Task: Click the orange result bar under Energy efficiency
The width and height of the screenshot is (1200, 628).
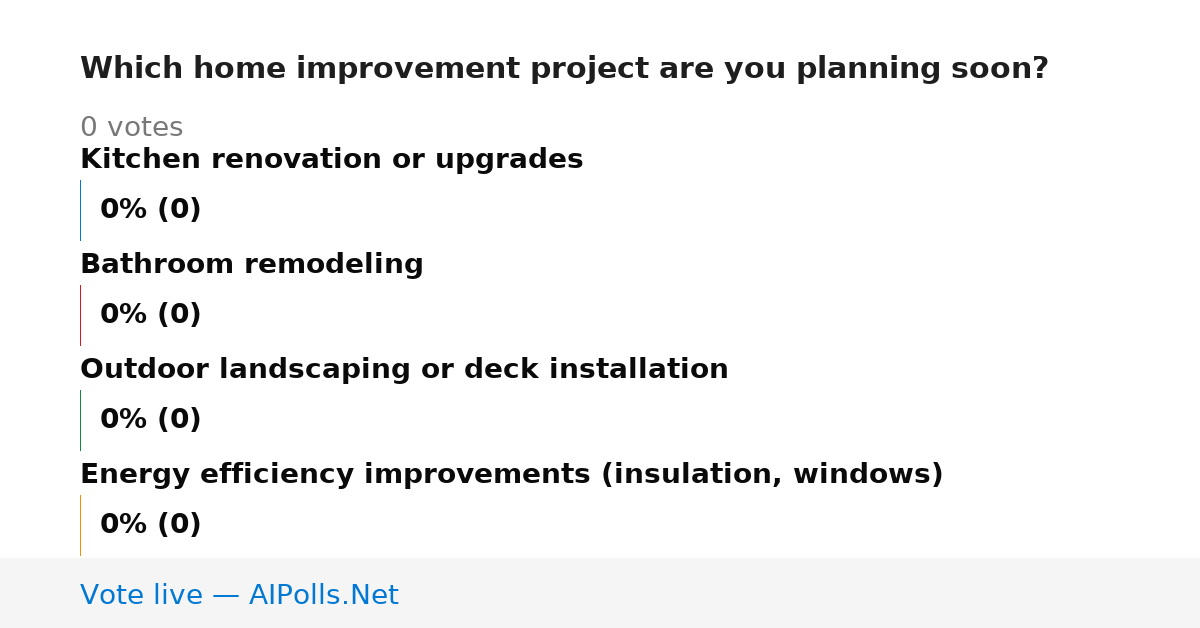Action: [80, 525]
